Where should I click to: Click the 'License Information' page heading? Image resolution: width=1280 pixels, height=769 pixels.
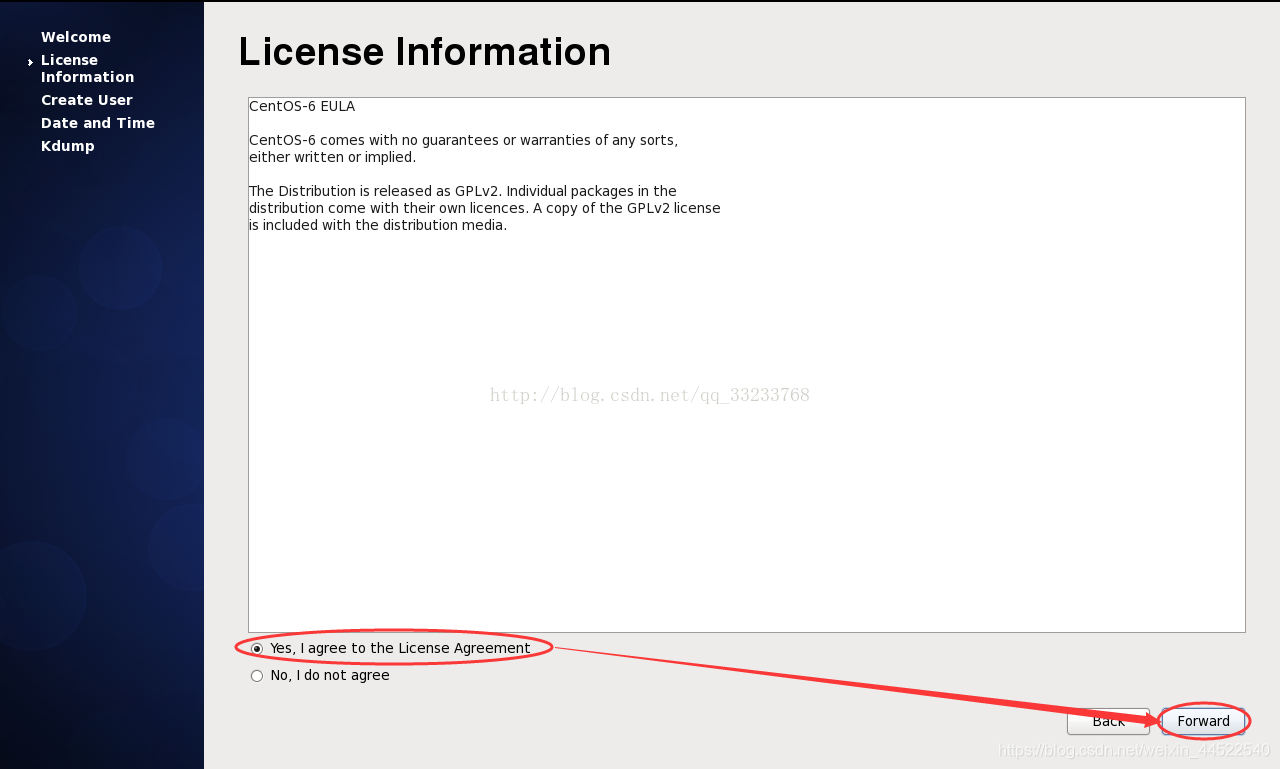click(424, 52)
